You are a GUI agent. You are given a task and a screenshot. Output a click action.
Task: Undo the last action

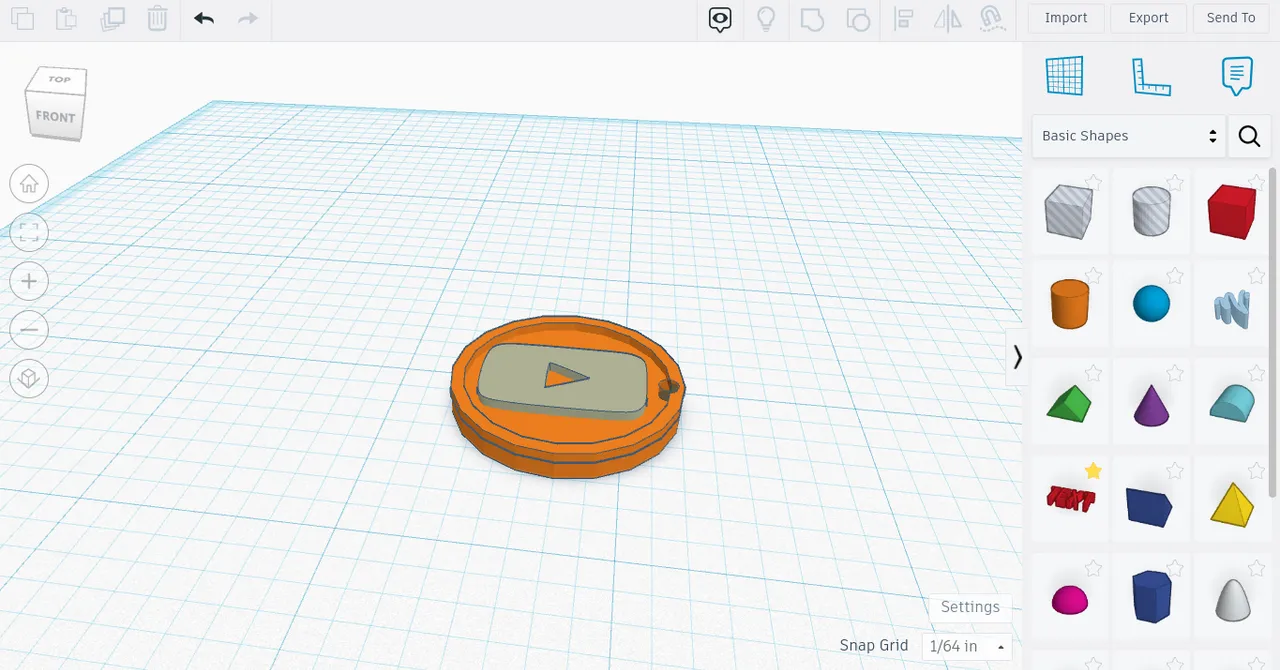click(x=204, y=18)
